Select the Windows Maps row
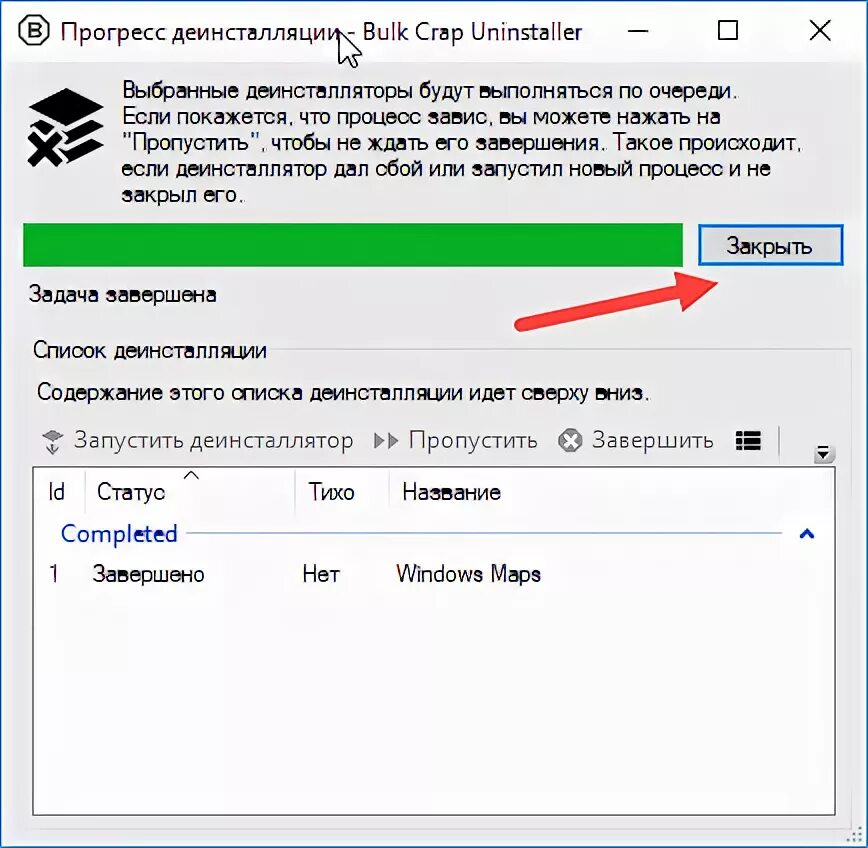Image resolution: width=868 pixels, height=848 pixels. point(433,574)
